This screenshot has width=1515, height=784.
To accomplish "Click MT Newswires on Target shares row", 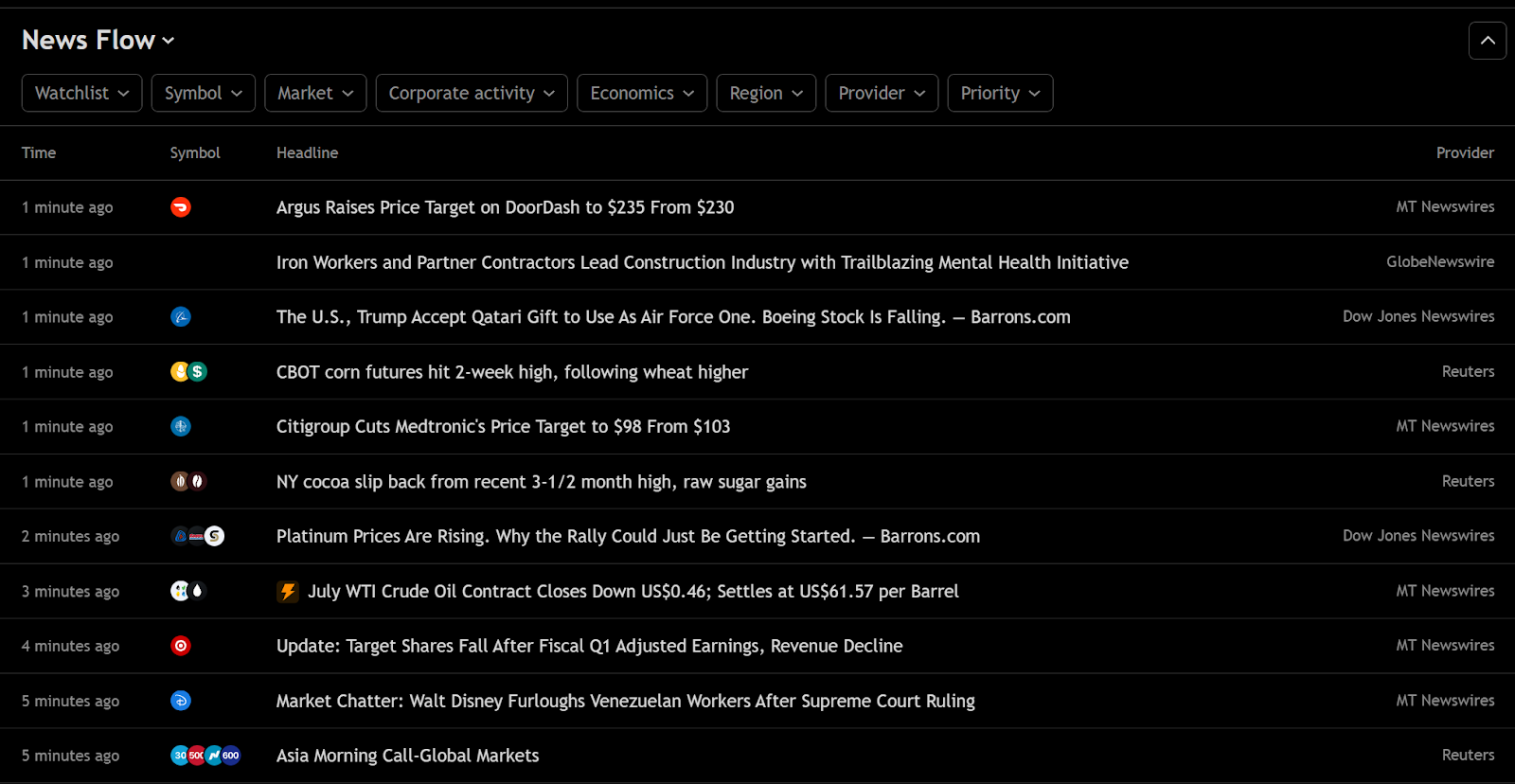I will (1445, 645).
